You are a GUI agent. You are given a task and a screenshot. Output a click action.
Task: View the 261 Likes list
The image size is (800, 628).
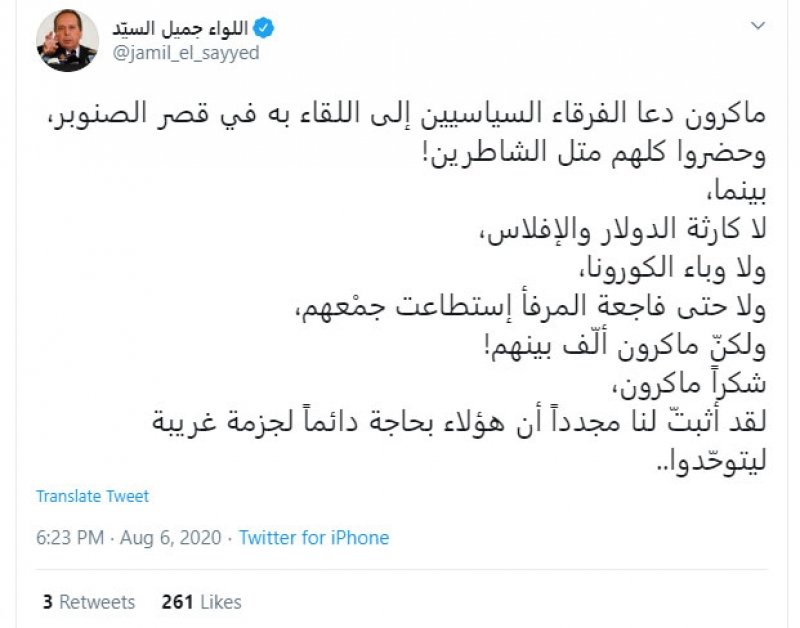pos(201,601)
